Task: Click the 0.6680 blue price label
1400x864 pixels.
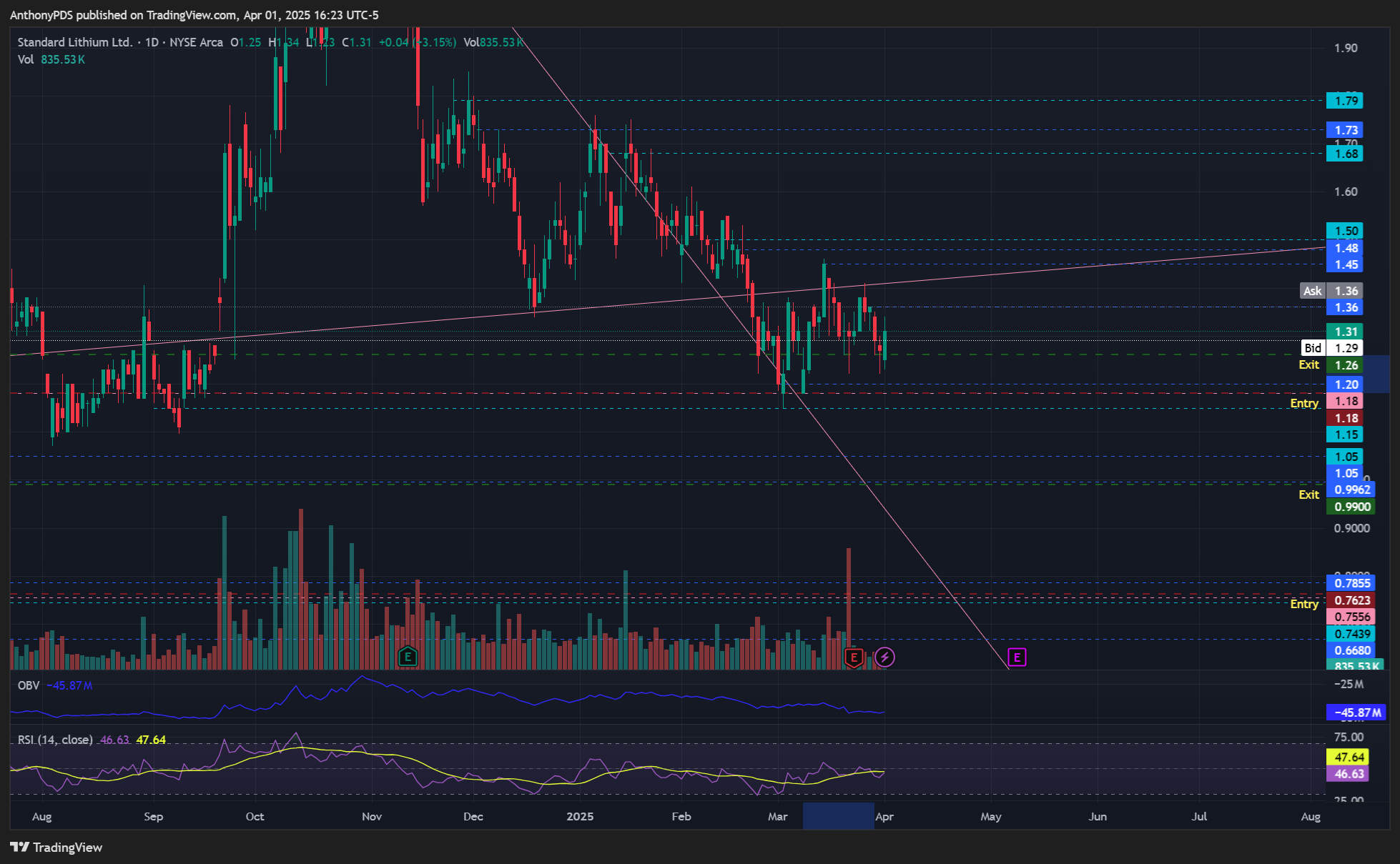Action: (x=1351, y=650)
